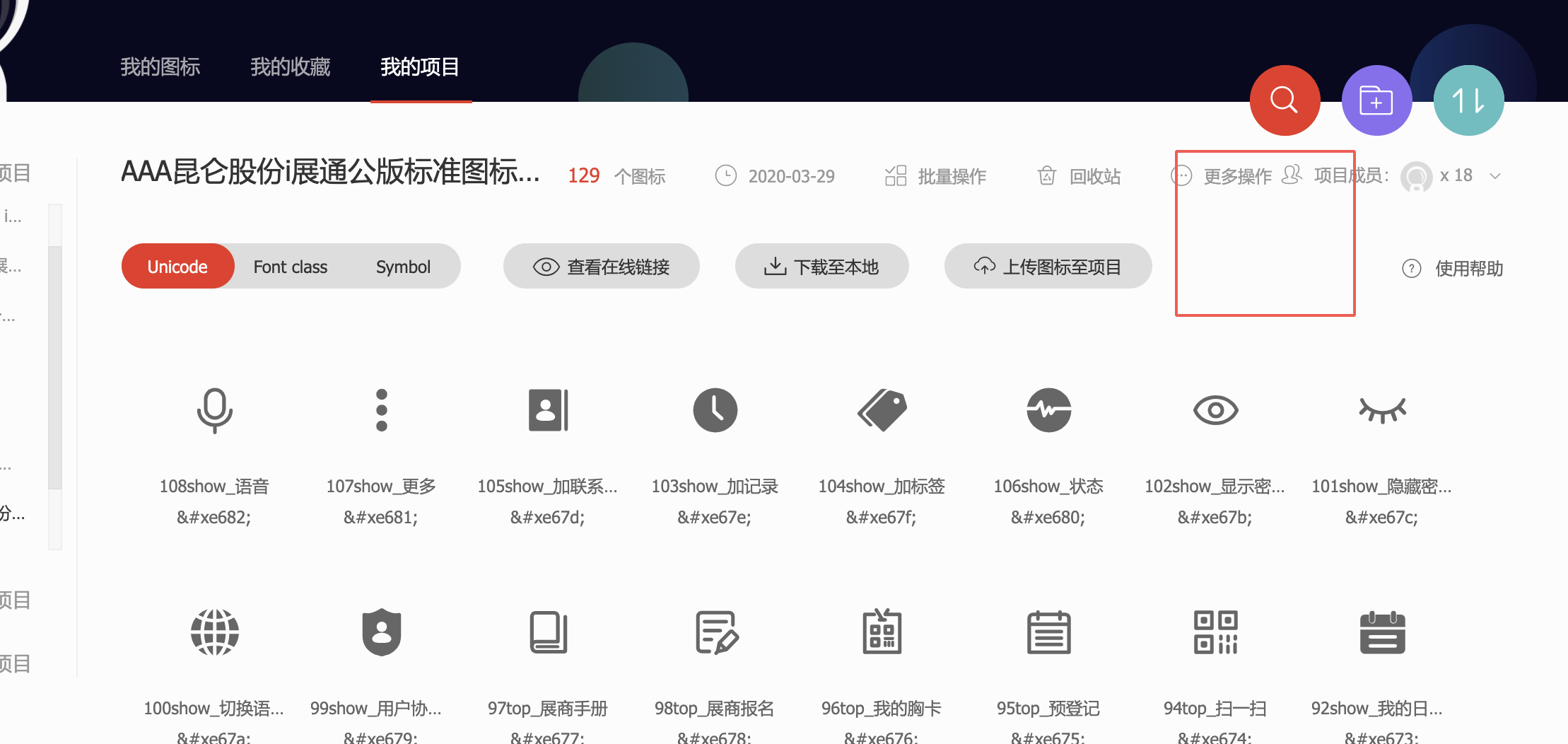This screenshot has height=744, width=1568.
Task: Open the 我的收藏 tab
Action: pos(291,66)
